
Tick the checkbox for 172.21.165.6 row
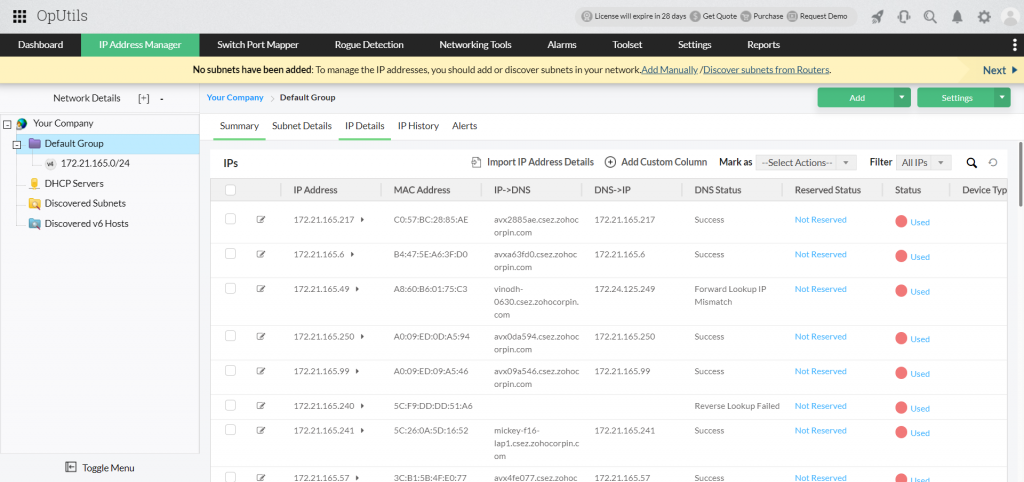(231, 253)
